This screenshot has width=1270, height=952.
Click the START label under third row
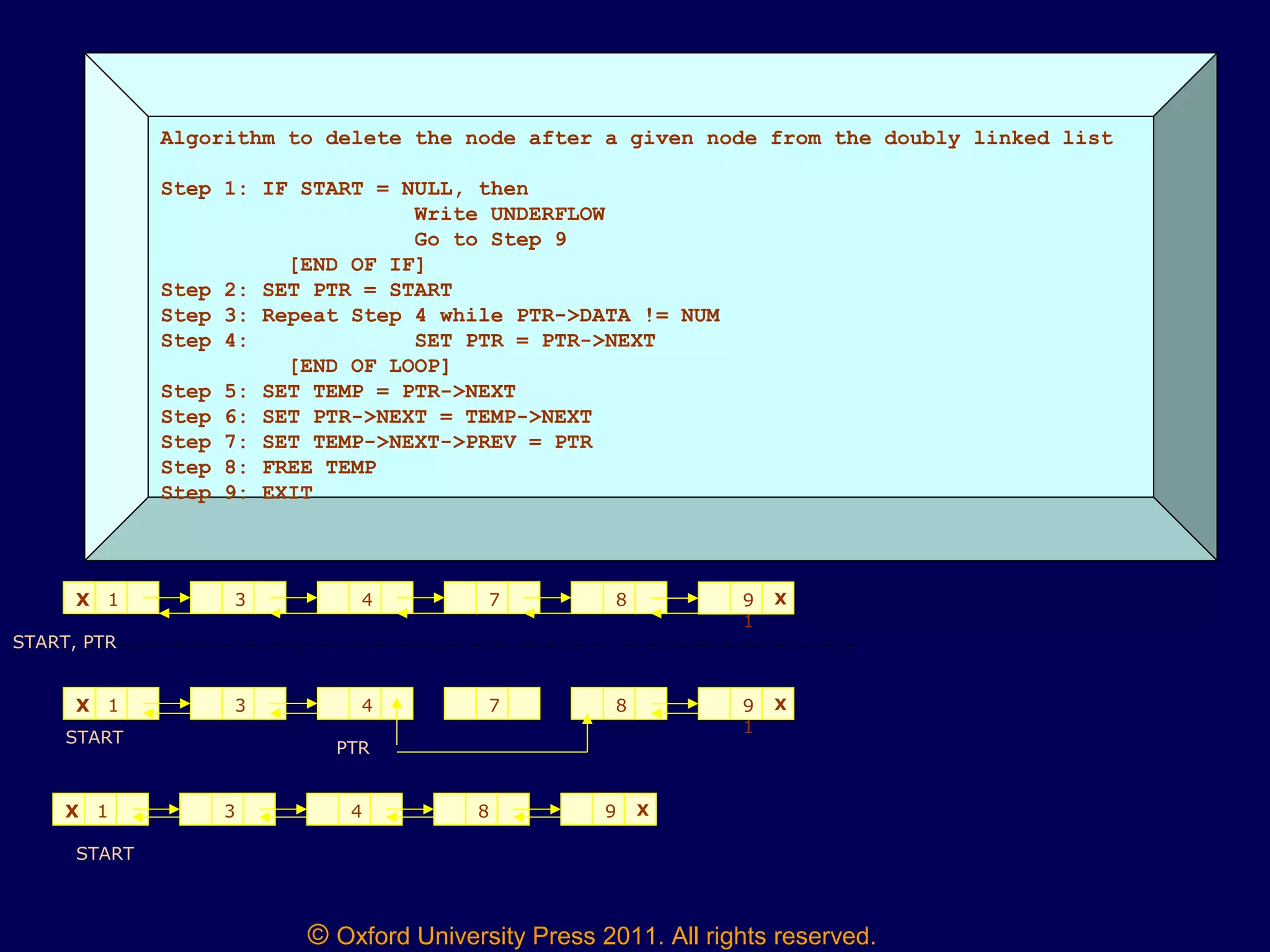point(105,854)
